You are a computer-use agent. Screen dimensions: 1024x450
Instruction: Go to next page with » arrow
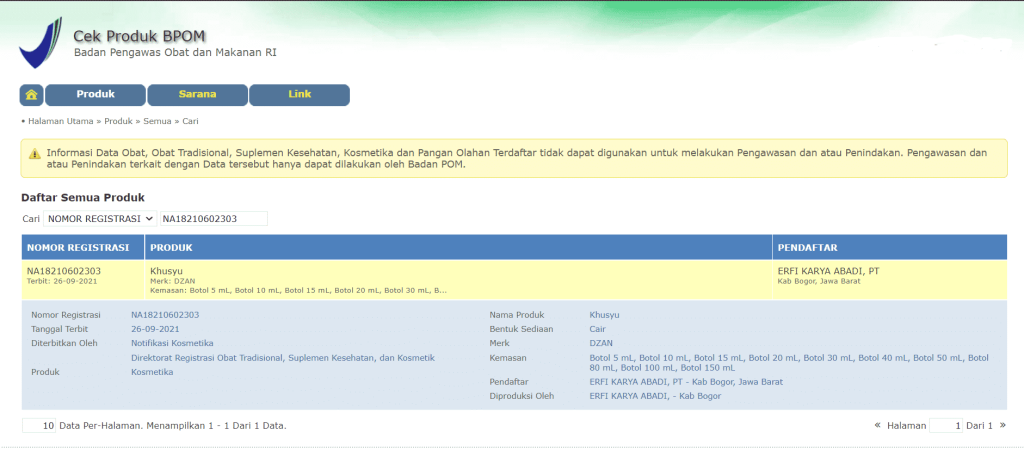pyautogui.click(x=1002, y=425)
